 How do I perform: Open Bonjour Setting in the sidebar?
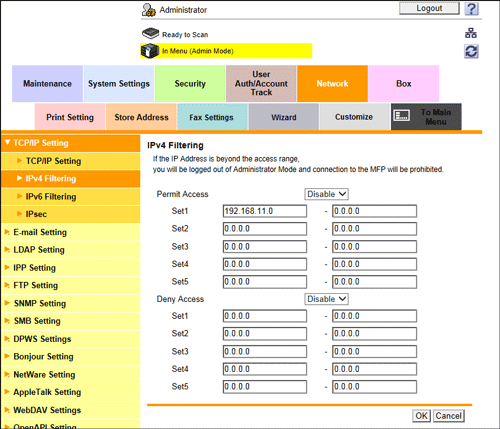coord(70,357)
